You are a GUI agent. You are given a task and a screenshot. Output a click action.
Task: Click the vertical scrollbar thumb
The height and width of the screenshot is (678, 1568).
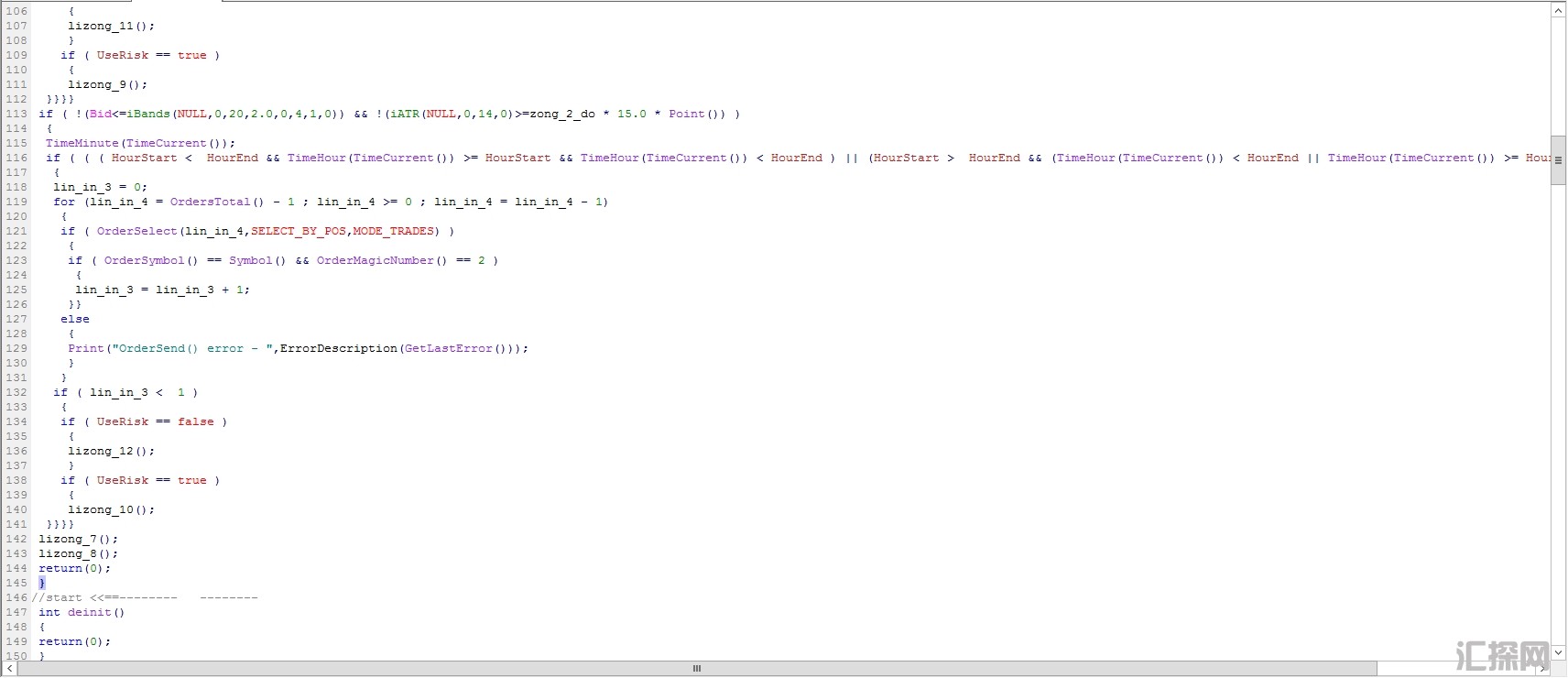pos(1559,160)
